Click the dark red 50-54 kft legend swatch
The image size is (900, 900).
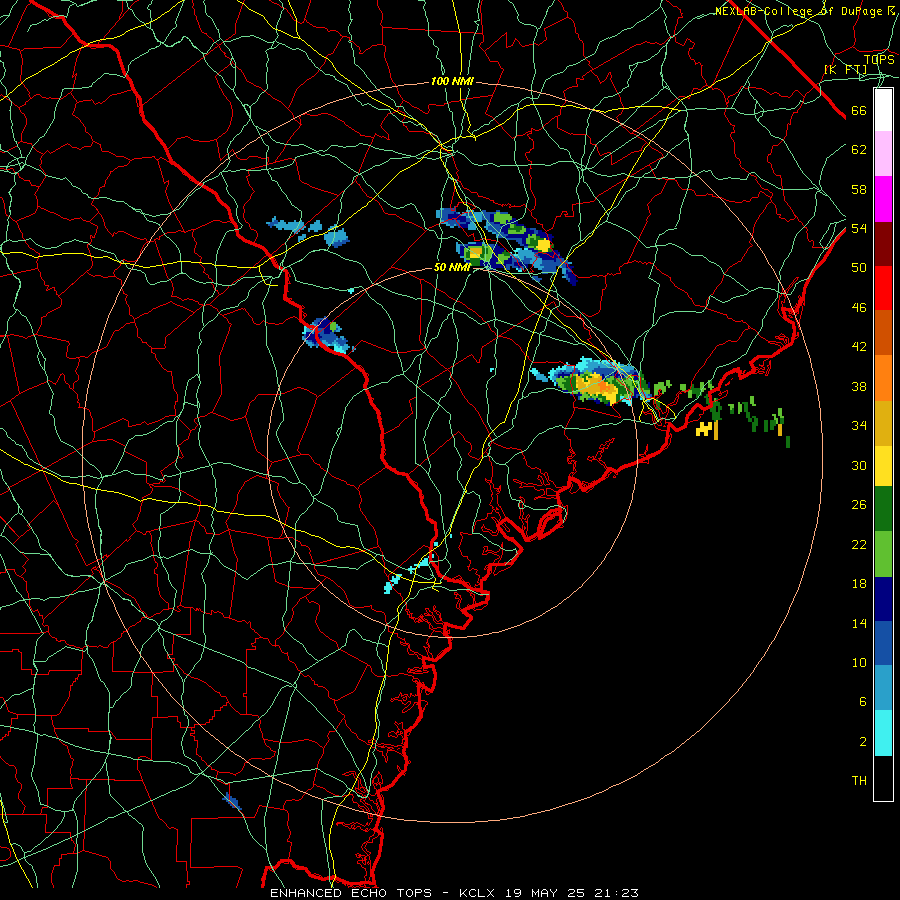tap(883, 244)
